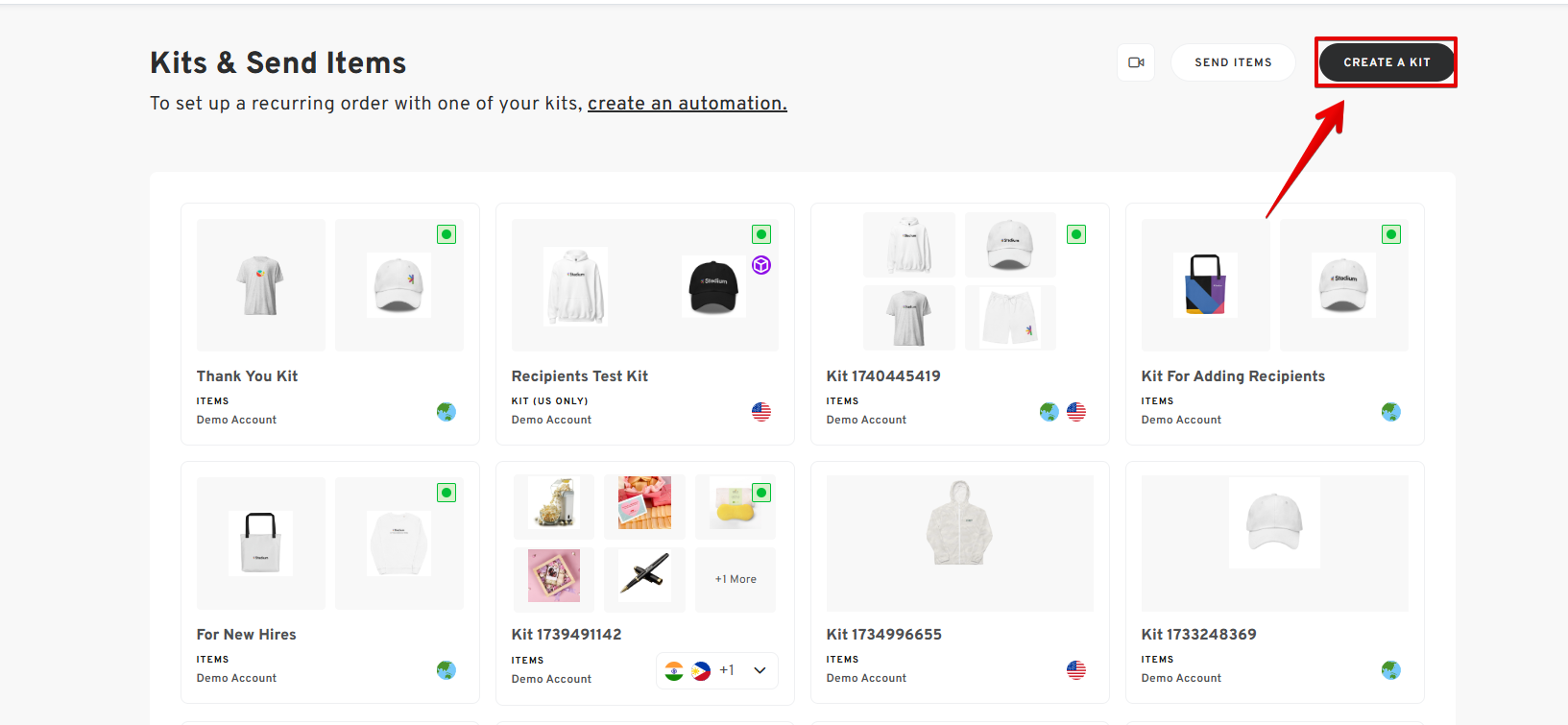Viewport: 1568px width, 725px height.
Task: Open the Send Items button
Action: click(x=1233, y=62)
